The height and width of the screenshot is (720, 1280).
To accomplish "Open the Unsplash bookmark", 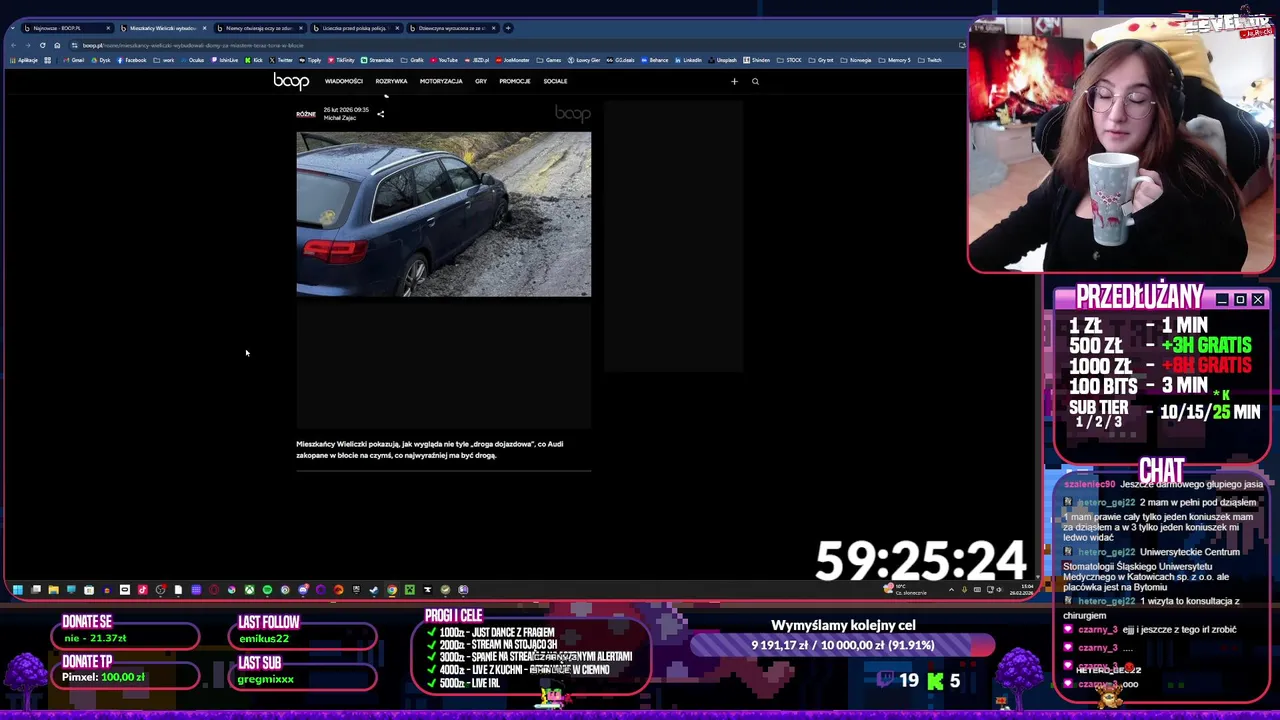I will pyautogui.click(x=722, y=60).
